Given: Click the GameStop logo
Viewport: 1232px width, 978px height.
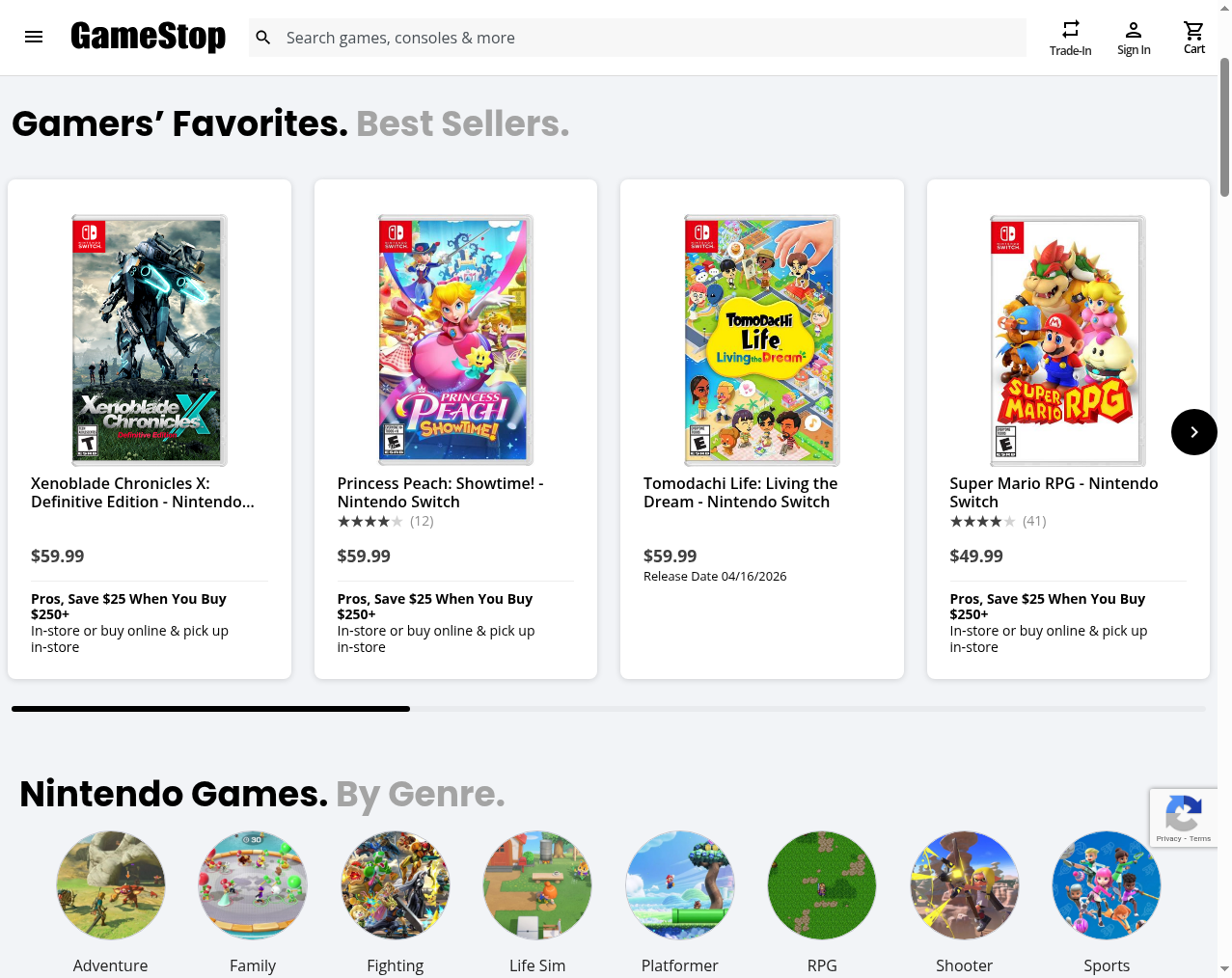Looking at the screenshot, I should click(x=148, y=37).
